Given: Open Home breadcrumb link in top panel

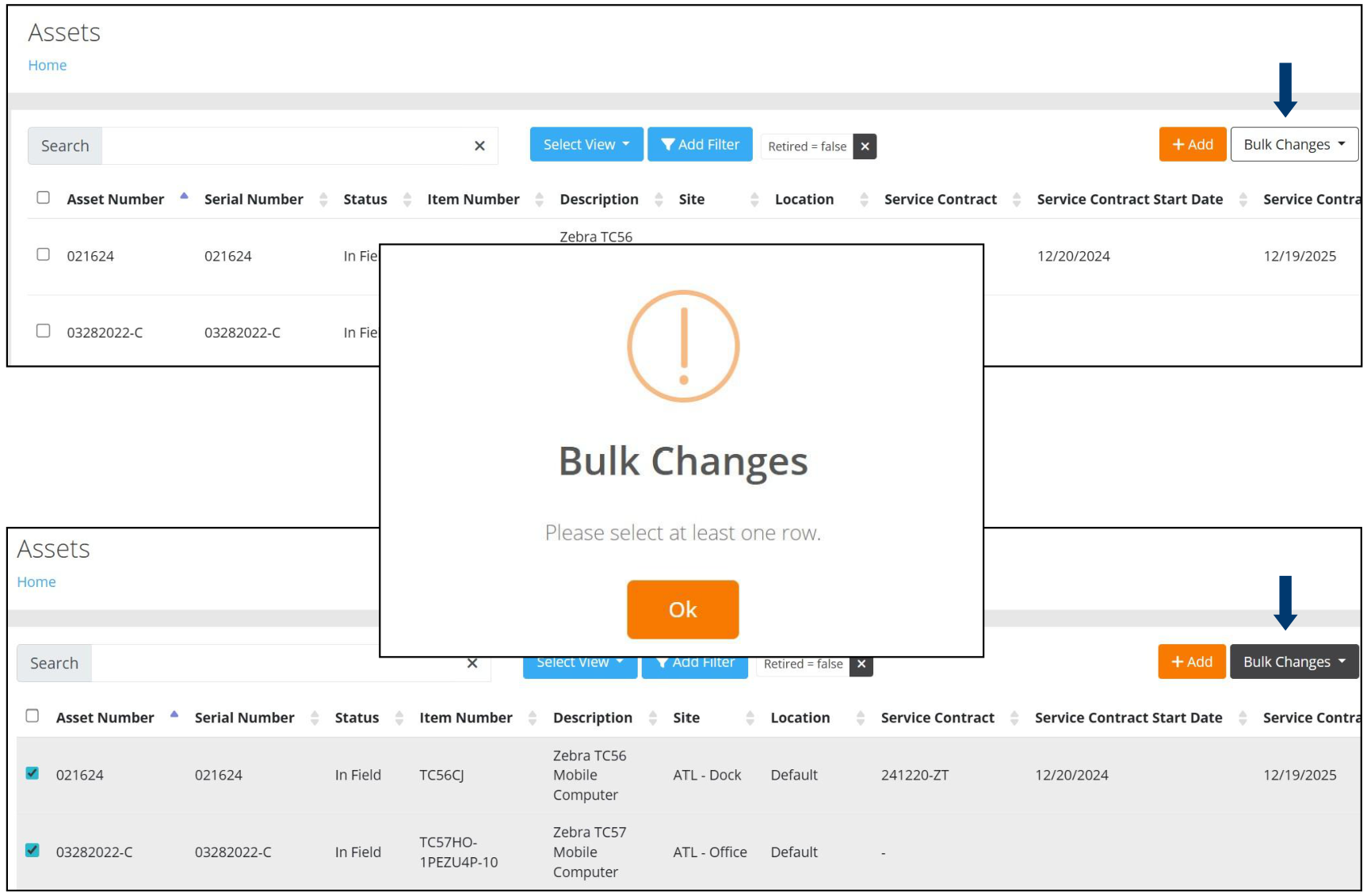Looking at the screenshot, I should pos(48,65).
